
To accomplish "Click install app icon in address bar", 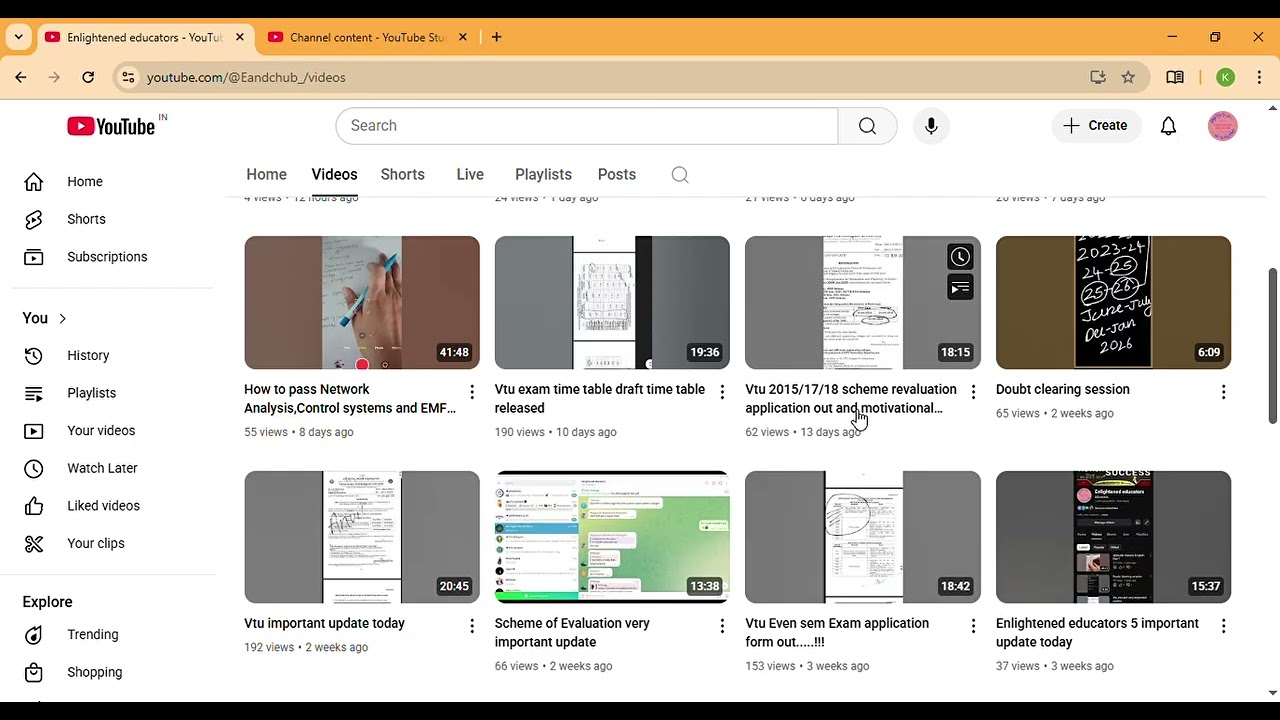I will [1098, 77].
